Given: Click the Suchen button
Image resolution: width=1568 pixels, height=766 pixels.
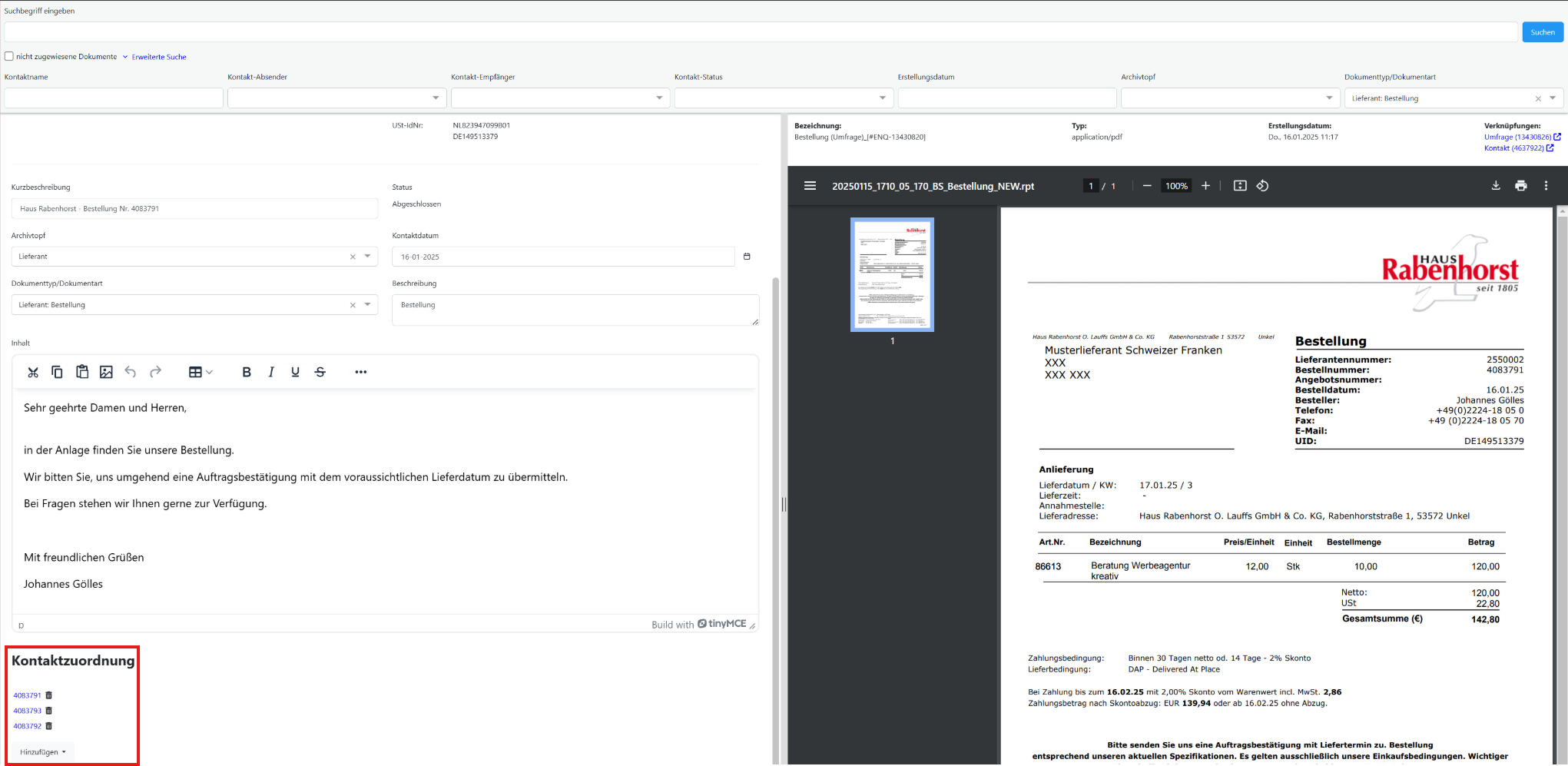Looking at the screenshot, I should click(1542, 32).
